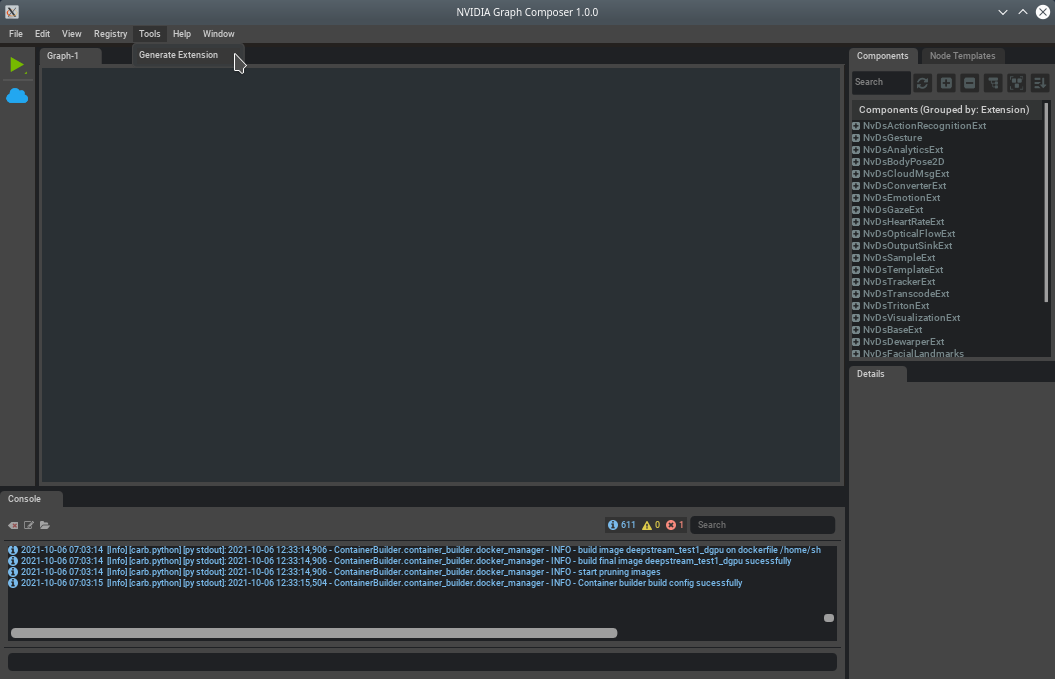
Task: Toggle error messages filter showing 1
Action: tap(675, 525)
